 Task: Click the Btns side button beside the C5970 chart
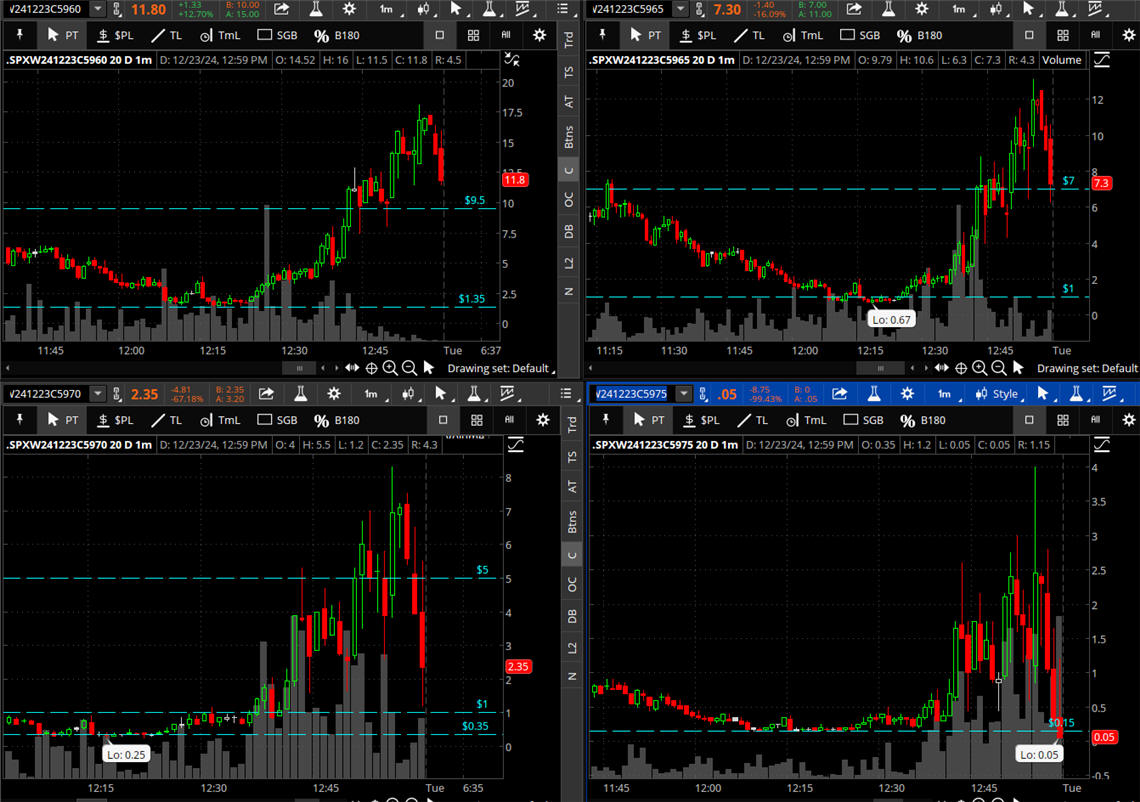click(570, 520)
